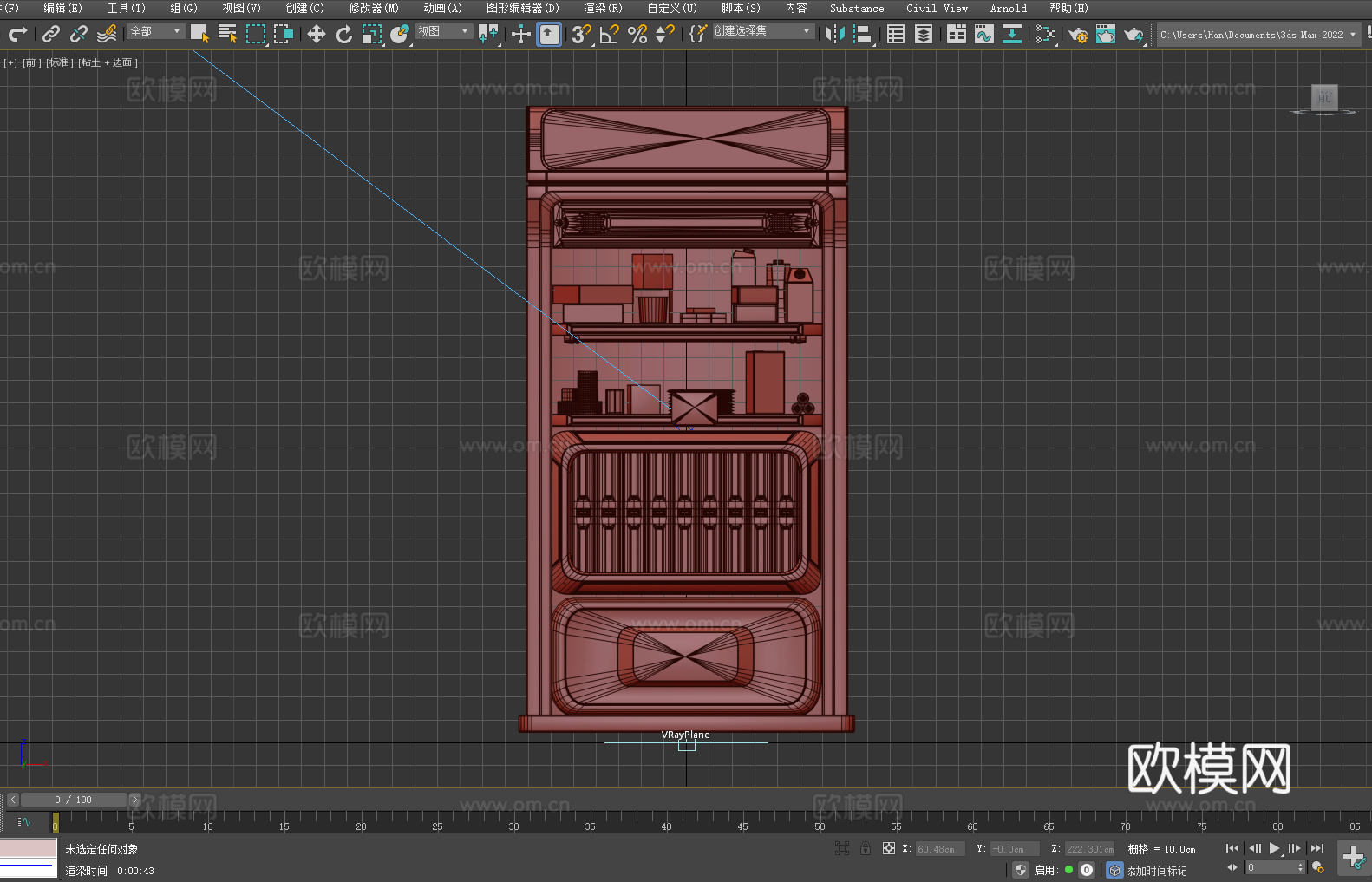Open the 工具(T) menu
1372x882 pixels.
point(127,8)
